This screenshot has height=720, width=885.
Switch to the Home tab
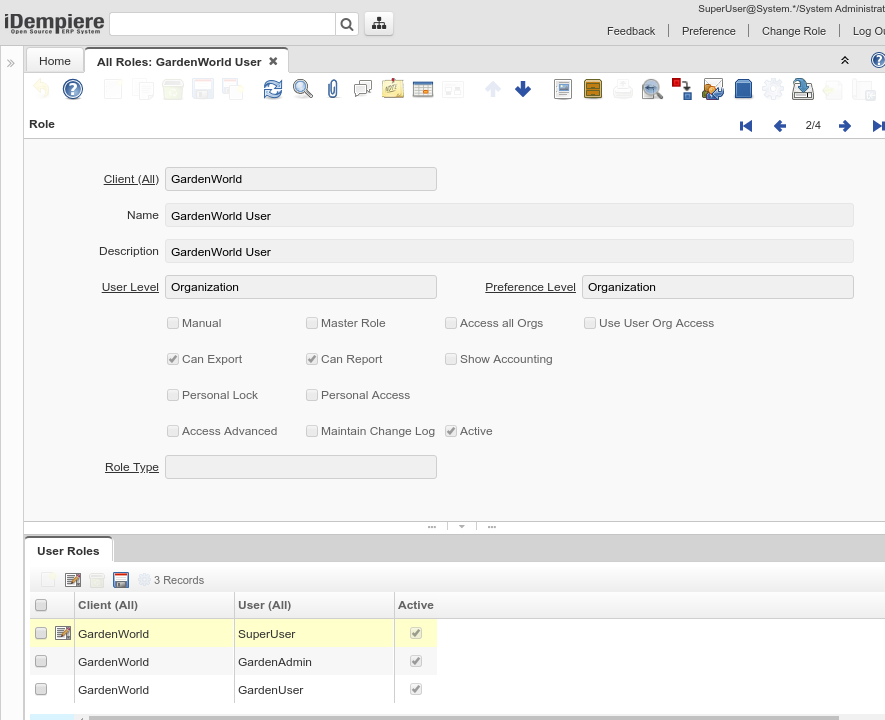55,61
